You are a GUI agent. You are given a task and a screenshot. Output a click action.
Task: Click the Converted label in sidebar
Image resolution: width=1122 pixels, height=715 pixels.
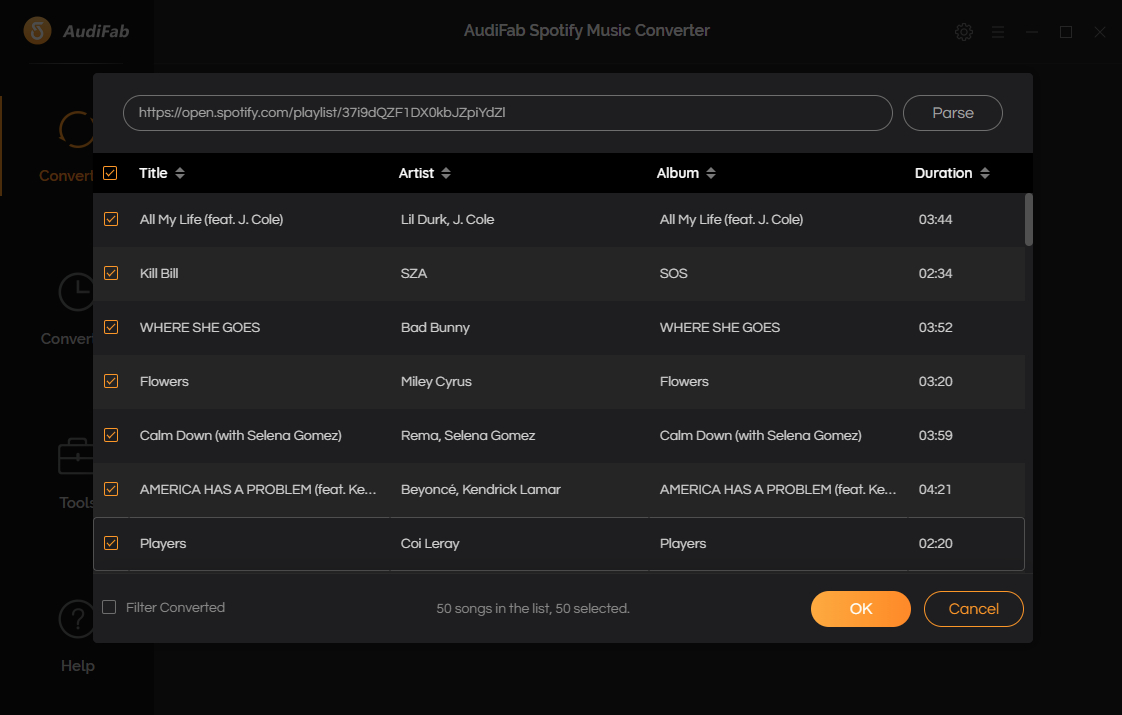pos(67,339)
